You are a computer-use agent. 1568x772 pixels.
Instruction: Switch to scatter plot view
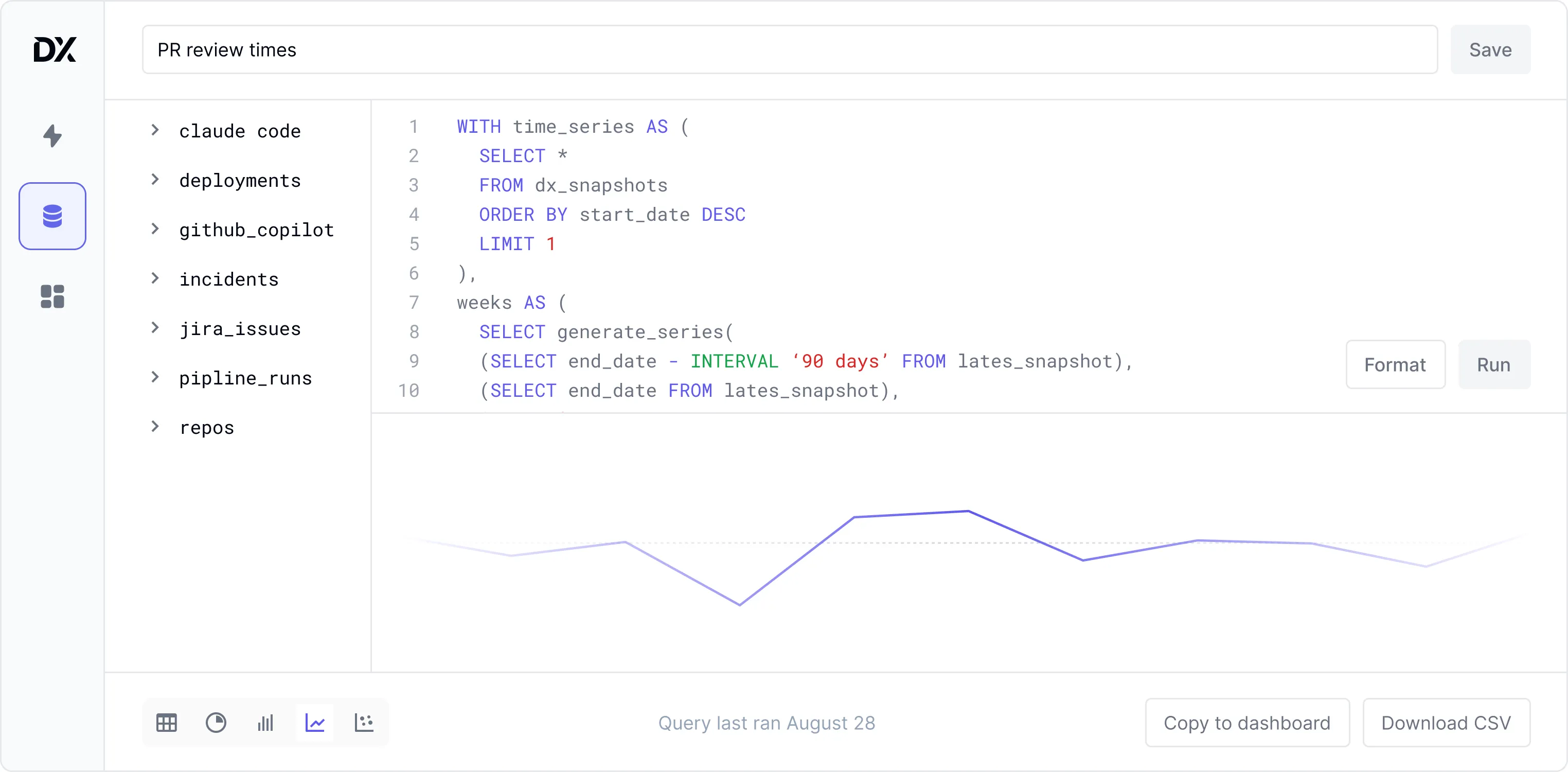[x=364, y=723]
